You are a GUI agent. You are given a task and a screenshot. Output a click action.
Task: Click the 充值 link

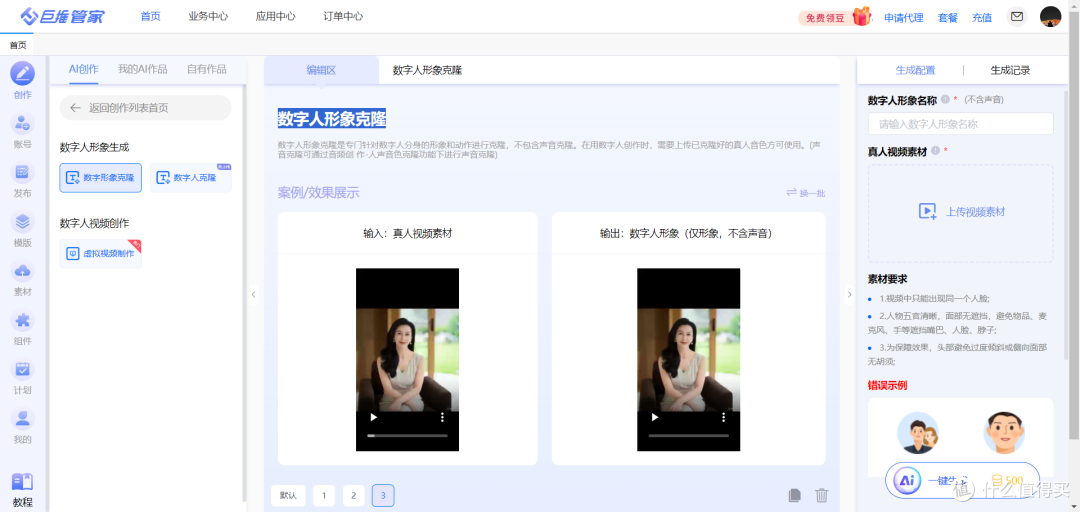click(x=982, y=18)
